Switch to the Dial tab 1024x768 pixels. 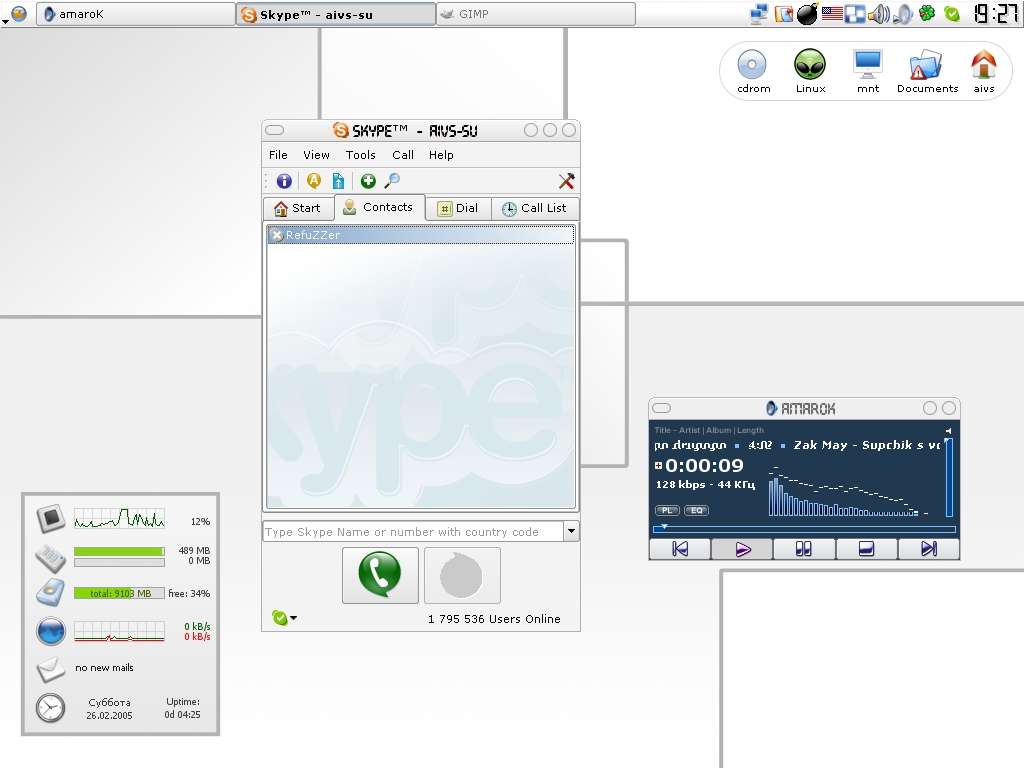pos(458,208)
